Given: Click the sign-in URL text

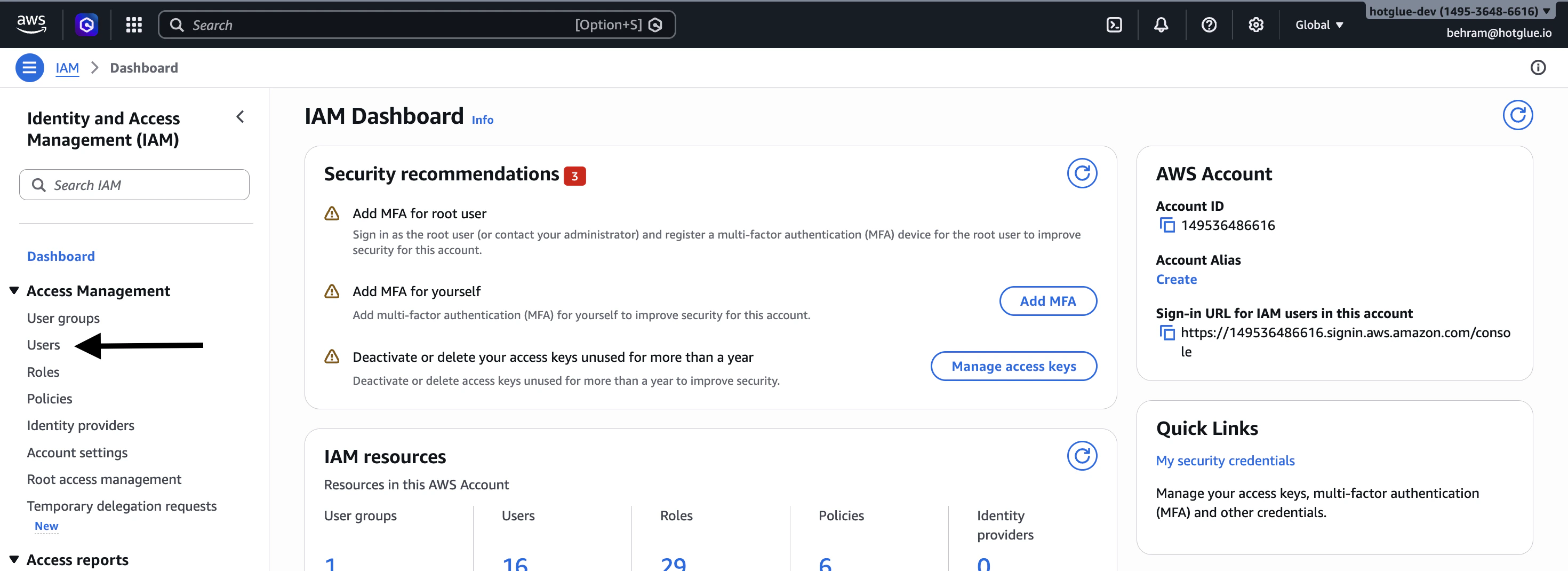Looking at the screenshot, I should [x=1345, y=342].
